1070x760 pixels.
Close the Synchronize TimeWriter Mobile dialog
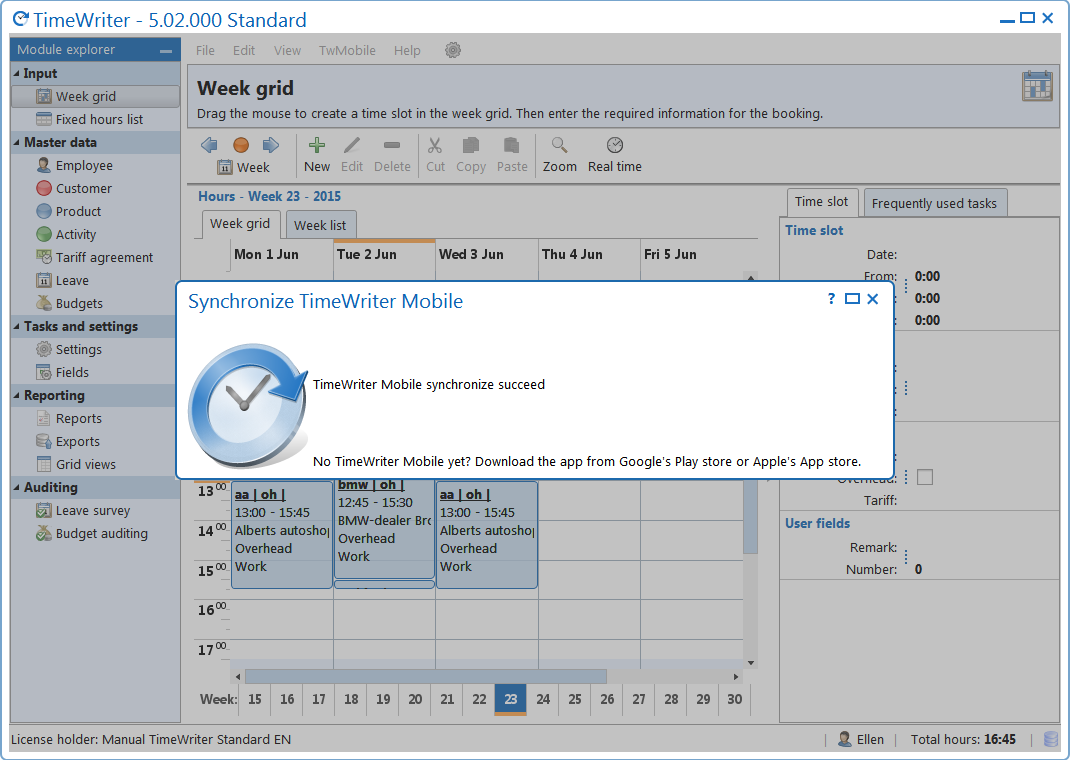click(x=873, y=299)
